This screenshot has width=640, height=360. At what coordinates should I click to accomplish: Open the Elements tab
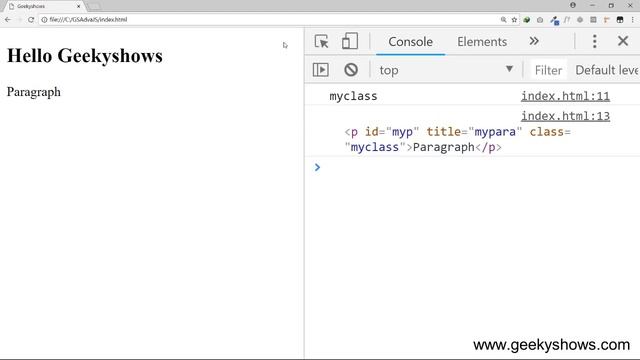coord(482,42)
